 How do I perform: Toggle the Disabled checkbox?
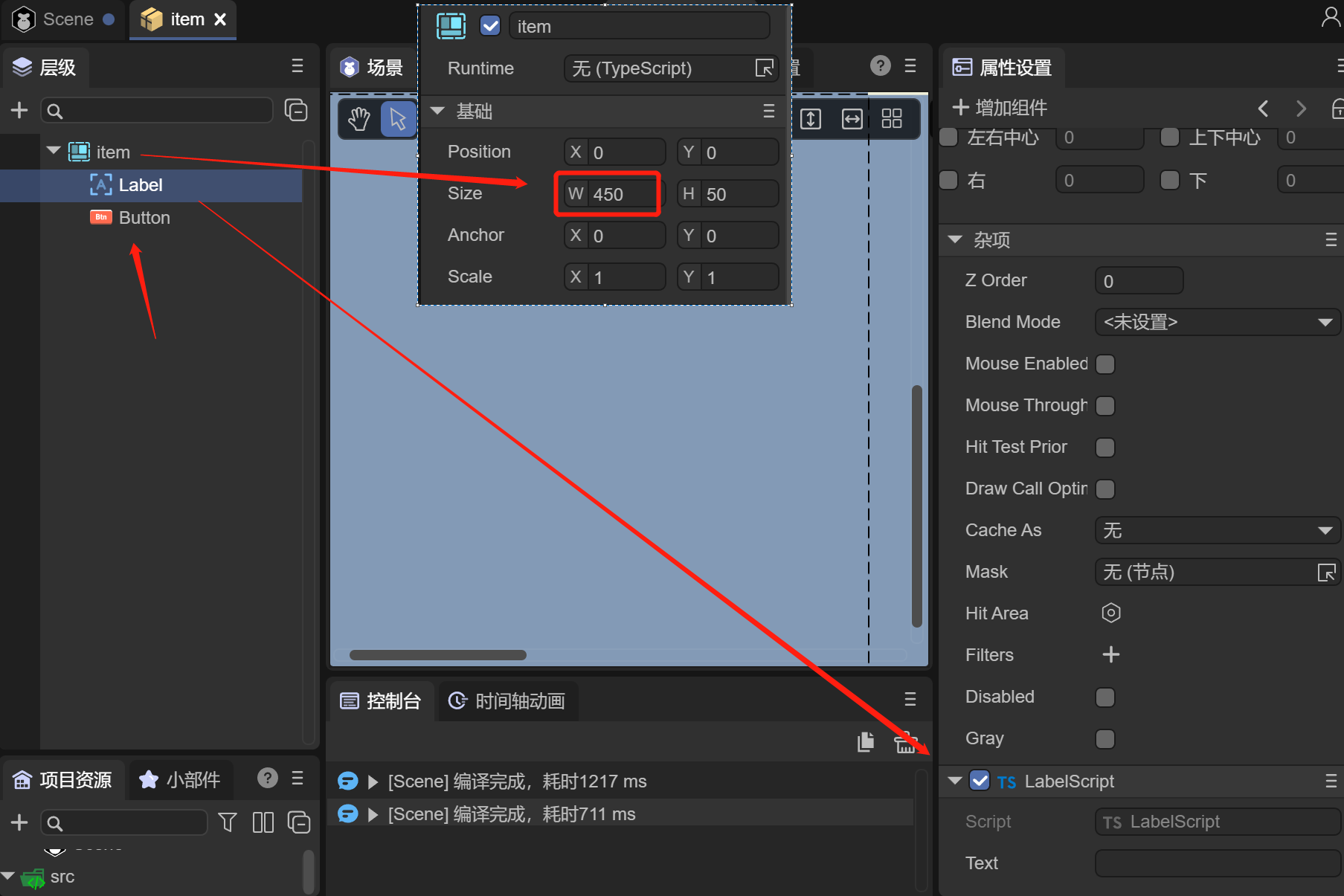point(1105,697)
